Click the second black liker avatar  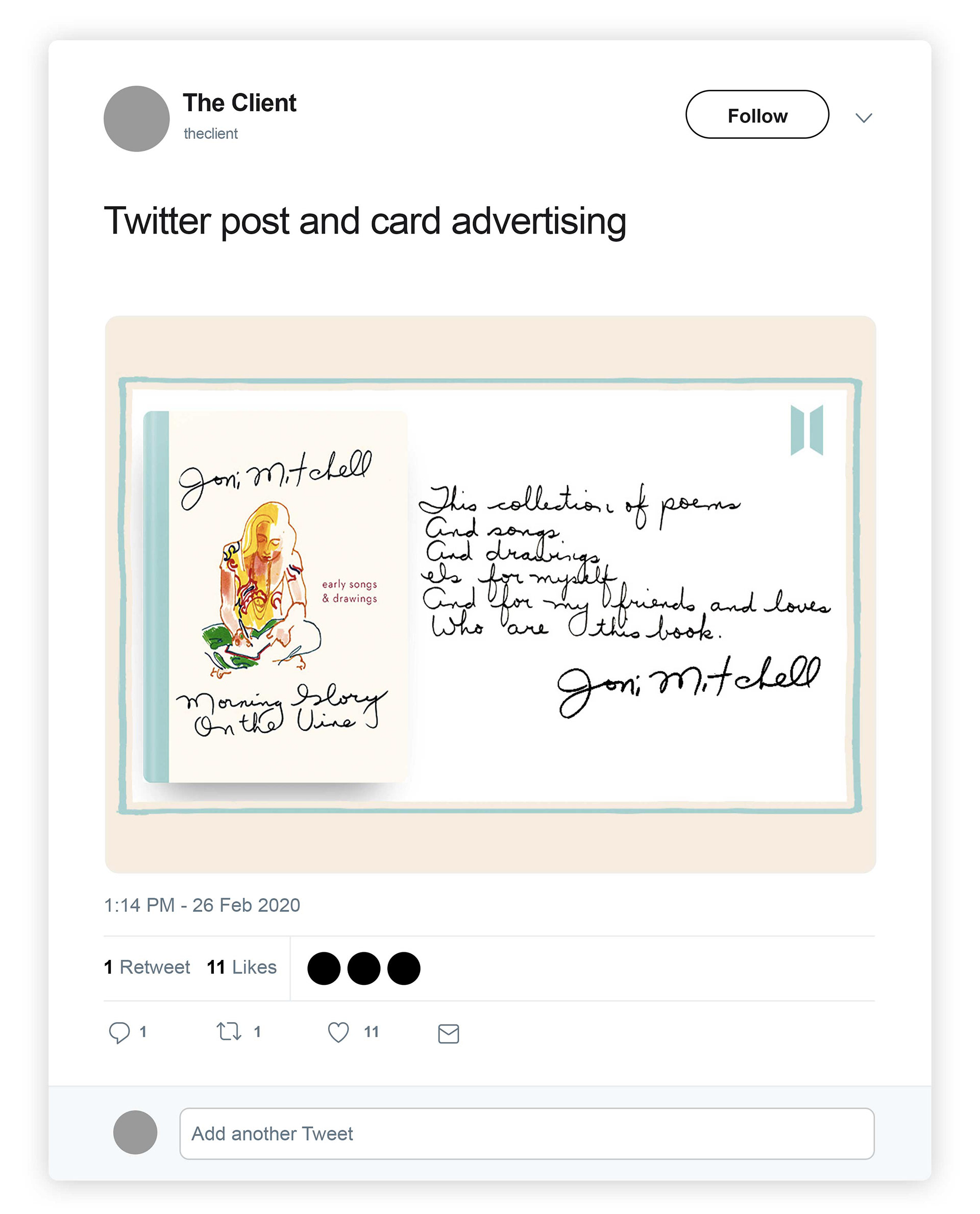363,969
